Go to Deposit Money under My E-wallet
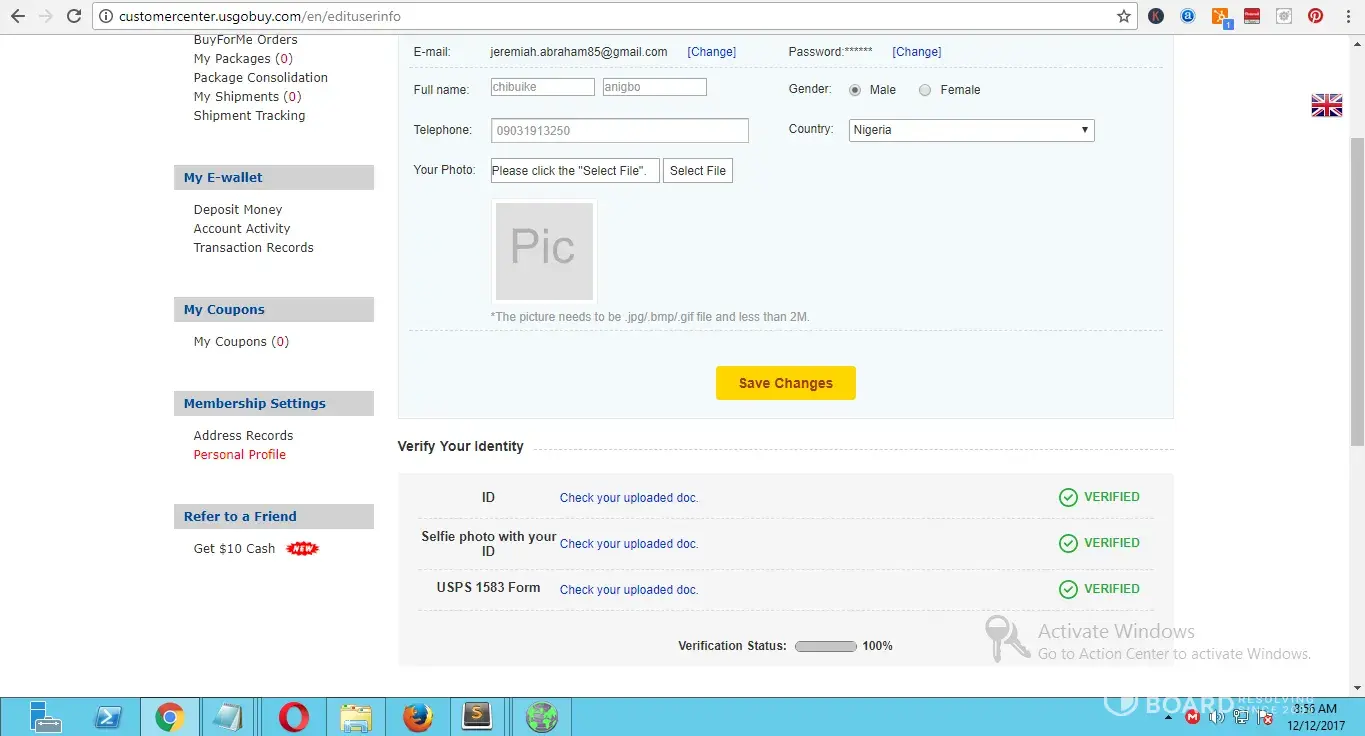 click(238, 210)
